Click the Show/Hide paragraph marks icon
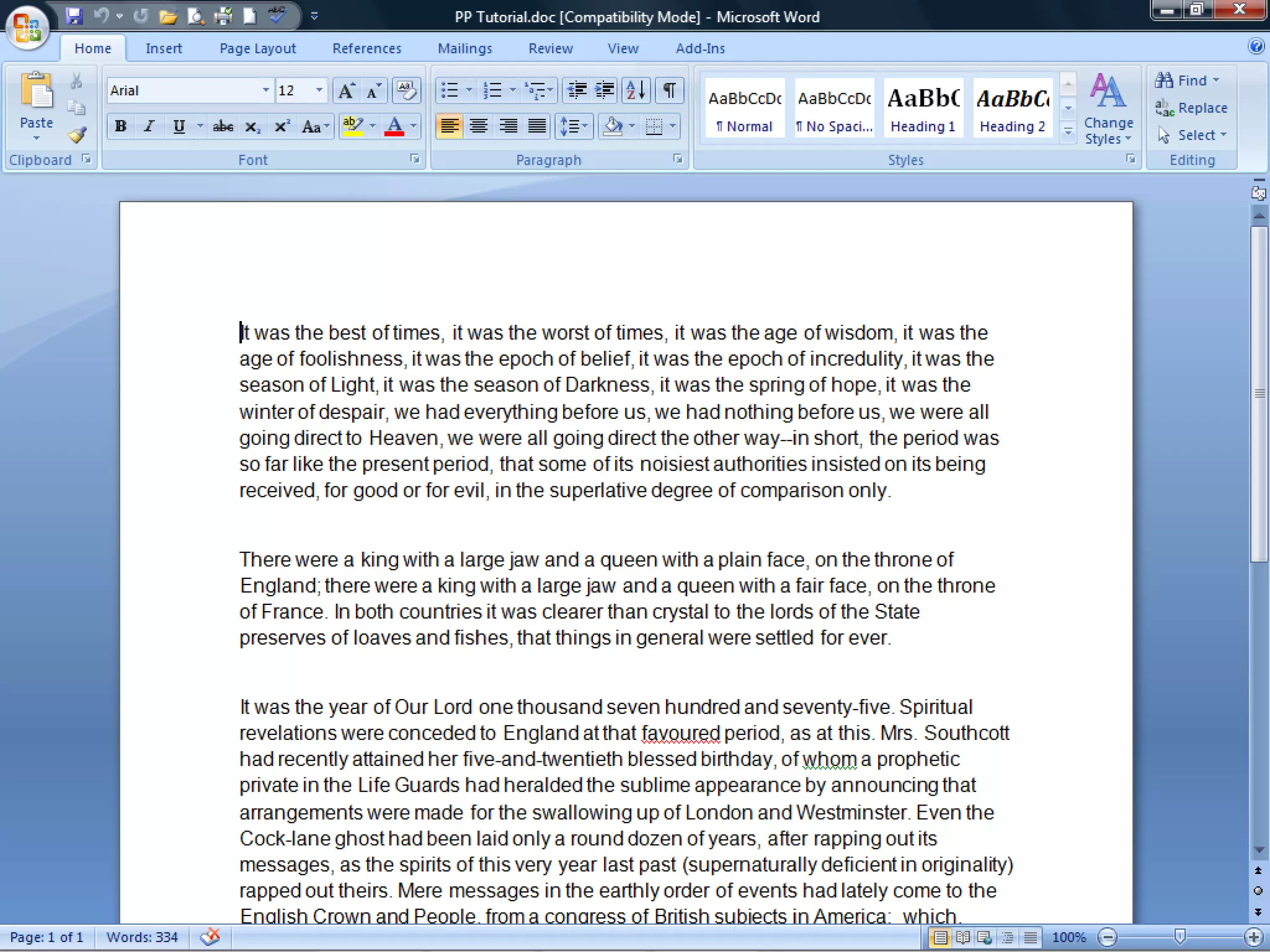 pos(669,90)
